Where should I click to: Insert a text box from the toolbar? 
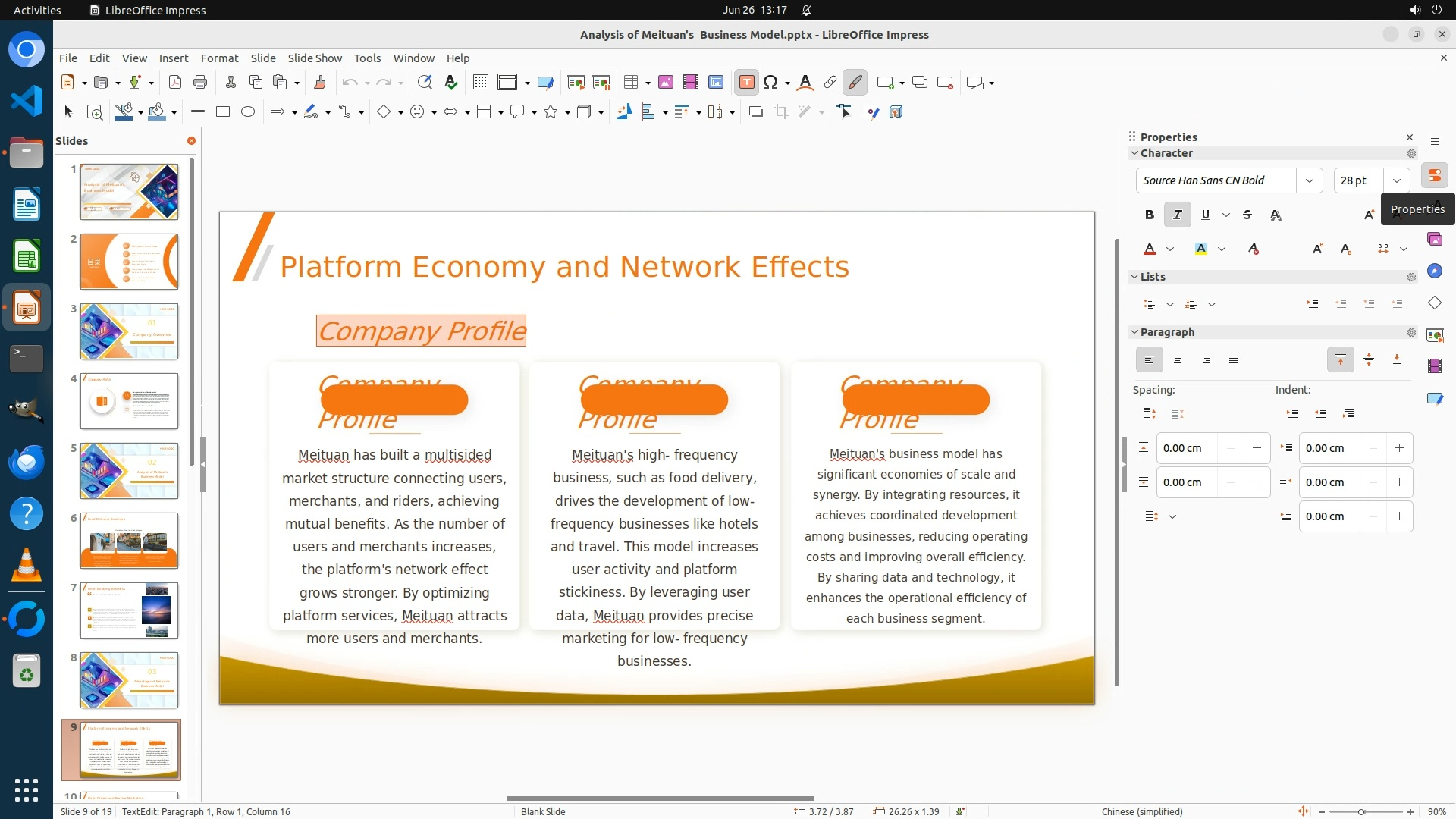tap(746, 83)
